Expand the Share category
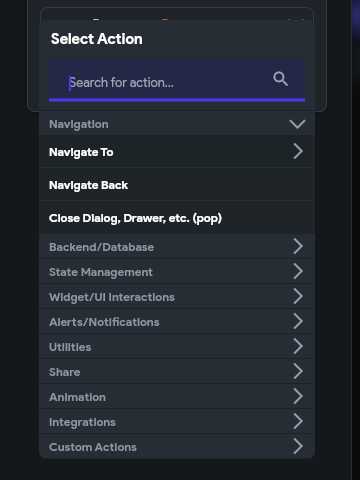Viewport: 360px width, 480px height. tap(177, 372)
